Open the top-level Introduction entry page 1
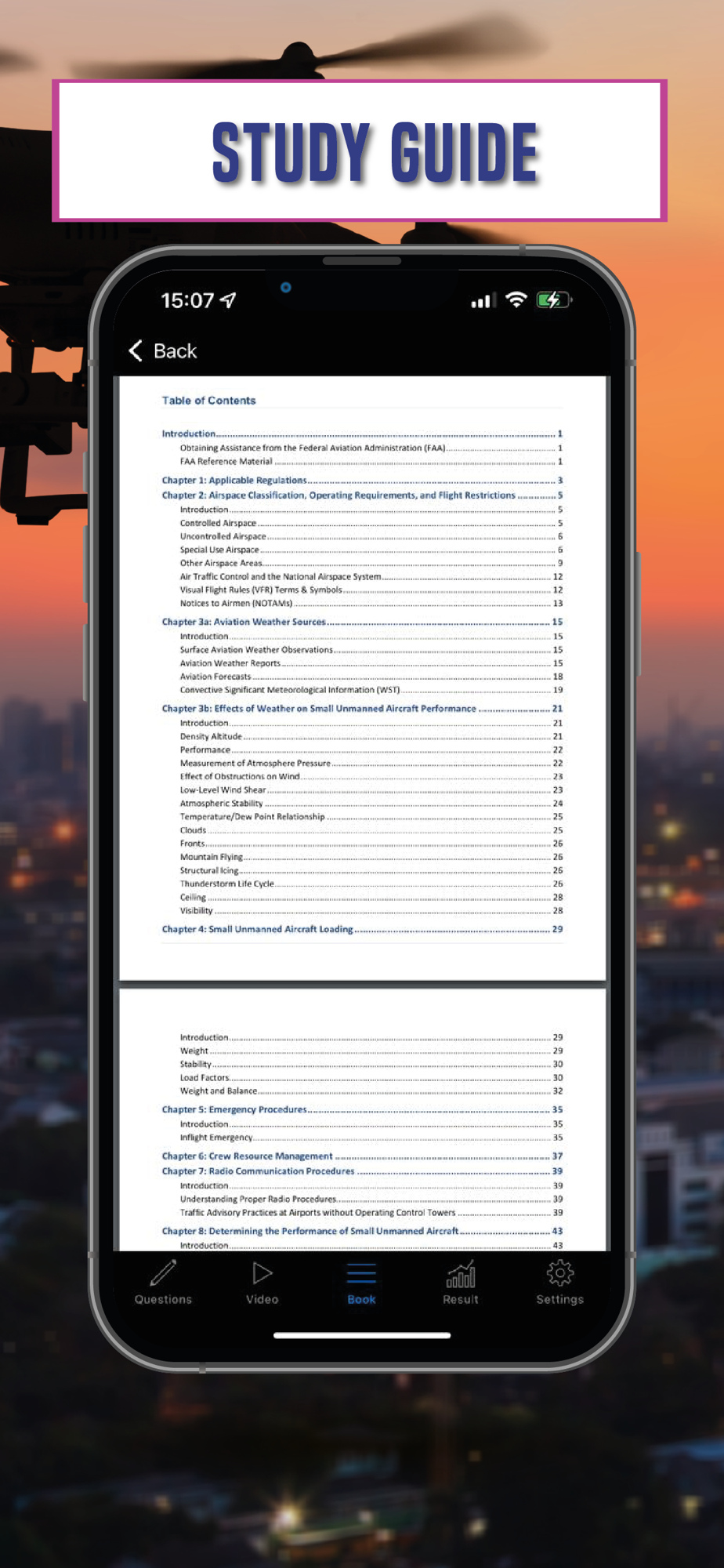The image size is (724, 1568). [362, 434]
